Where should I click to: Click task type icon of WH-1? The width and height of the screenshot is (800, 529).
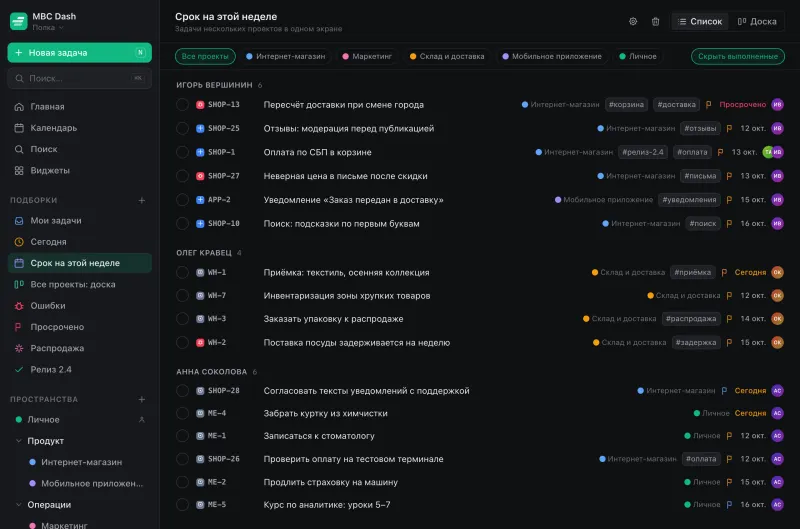(x=200, y=272)
